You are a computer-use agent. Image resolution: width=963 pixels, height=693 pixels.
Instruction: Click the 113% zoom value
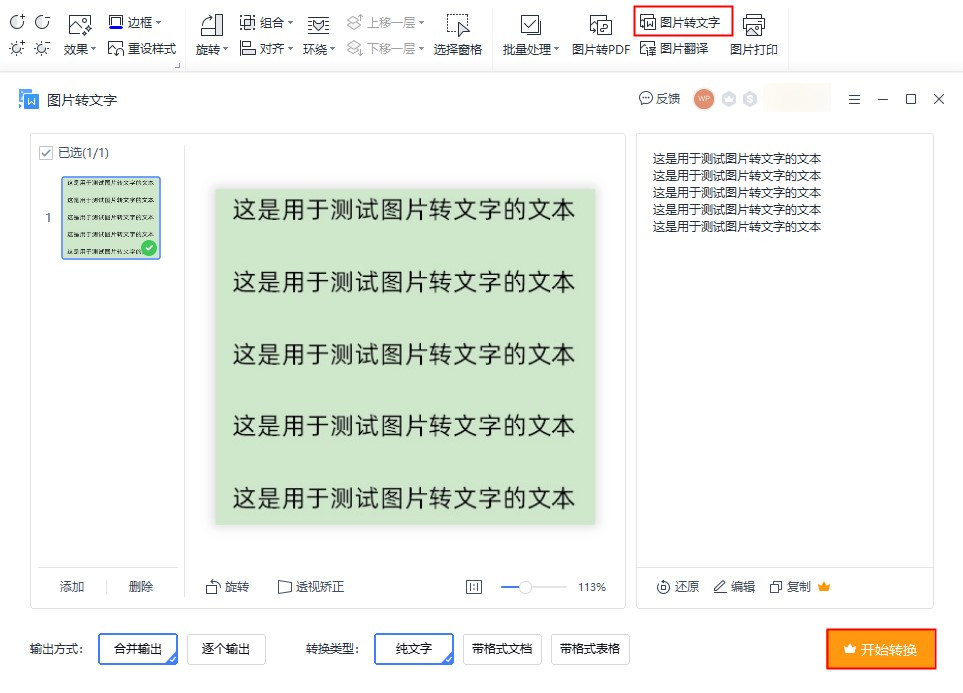pyautogui.click(x=591, y=587)
